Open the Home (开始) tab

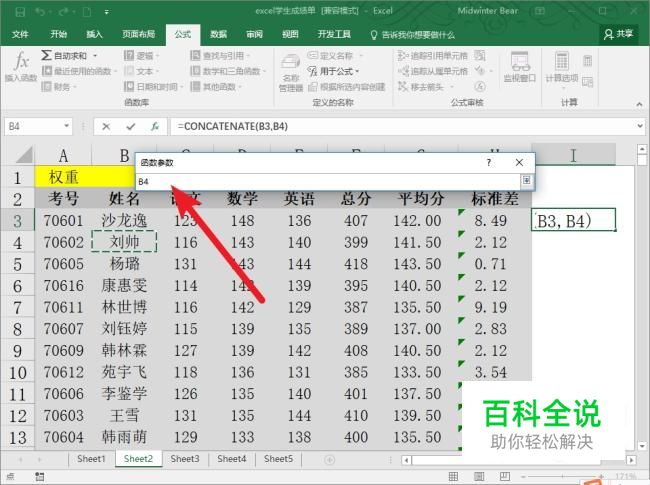click(58, 34)
